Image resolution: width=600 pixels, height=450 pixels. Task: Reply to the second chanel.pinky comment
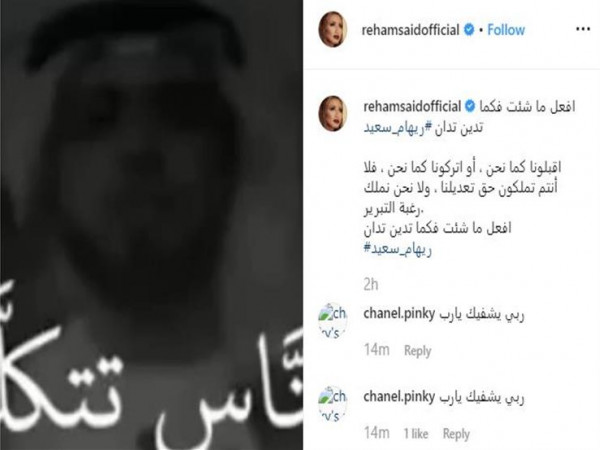click(456, 434)
